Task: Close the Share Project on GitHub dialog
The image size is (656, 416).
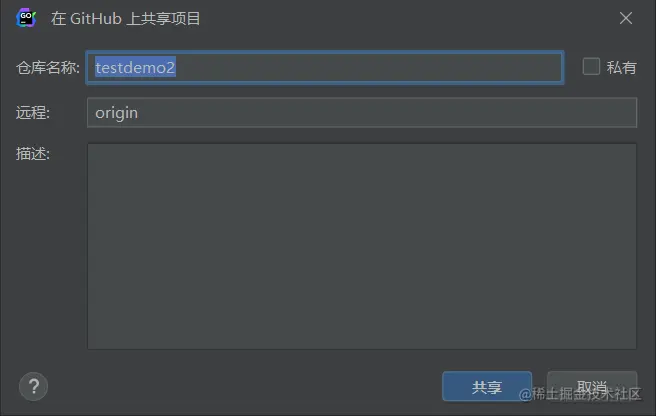Action: (626, 18)
